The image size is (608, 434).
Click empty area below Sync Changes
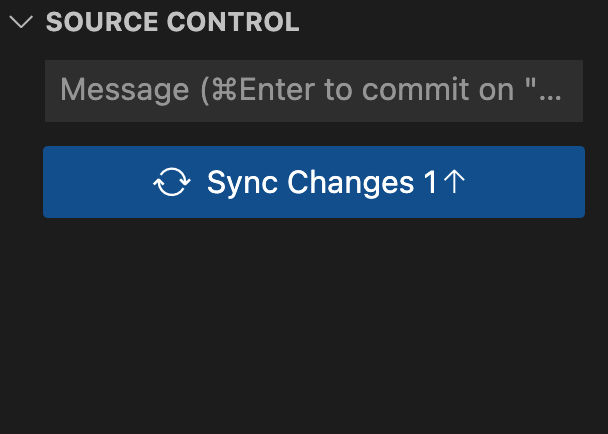tap(313, 320)
